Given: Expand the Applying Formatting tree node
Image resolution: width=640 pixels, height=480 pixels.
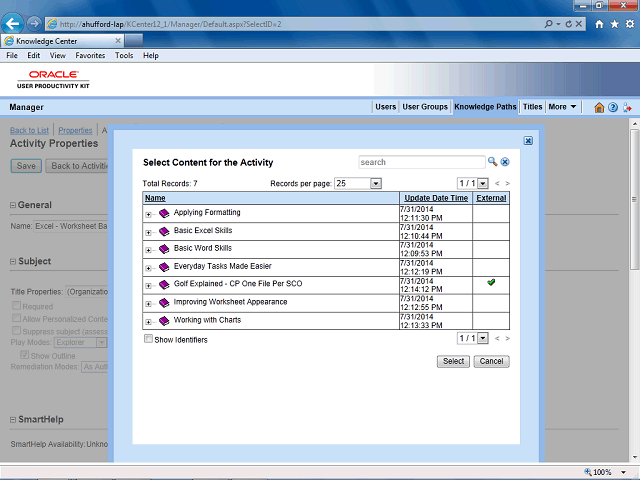Looking at the screenshot, I should pos(148,214).
